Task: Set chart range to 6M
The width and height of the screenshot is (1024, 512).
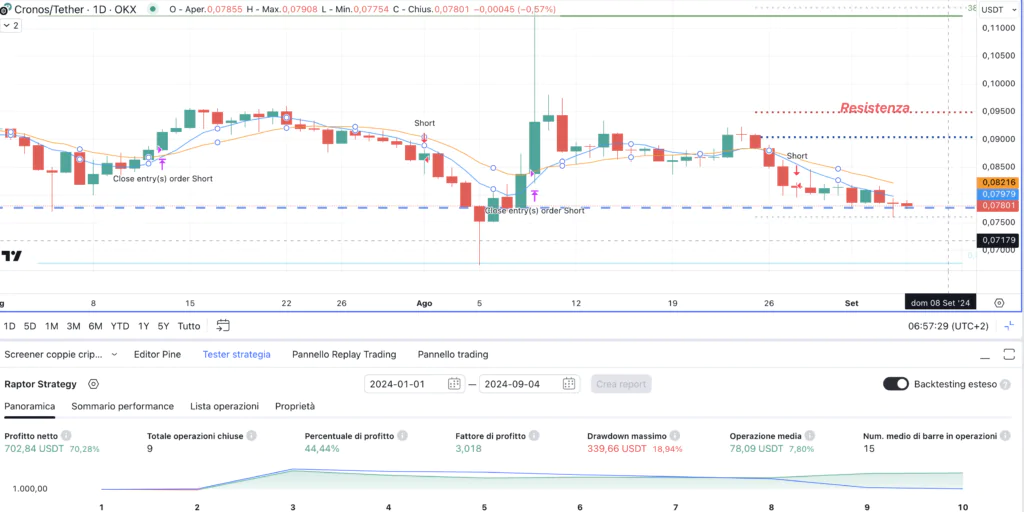Action: point(95,326)
